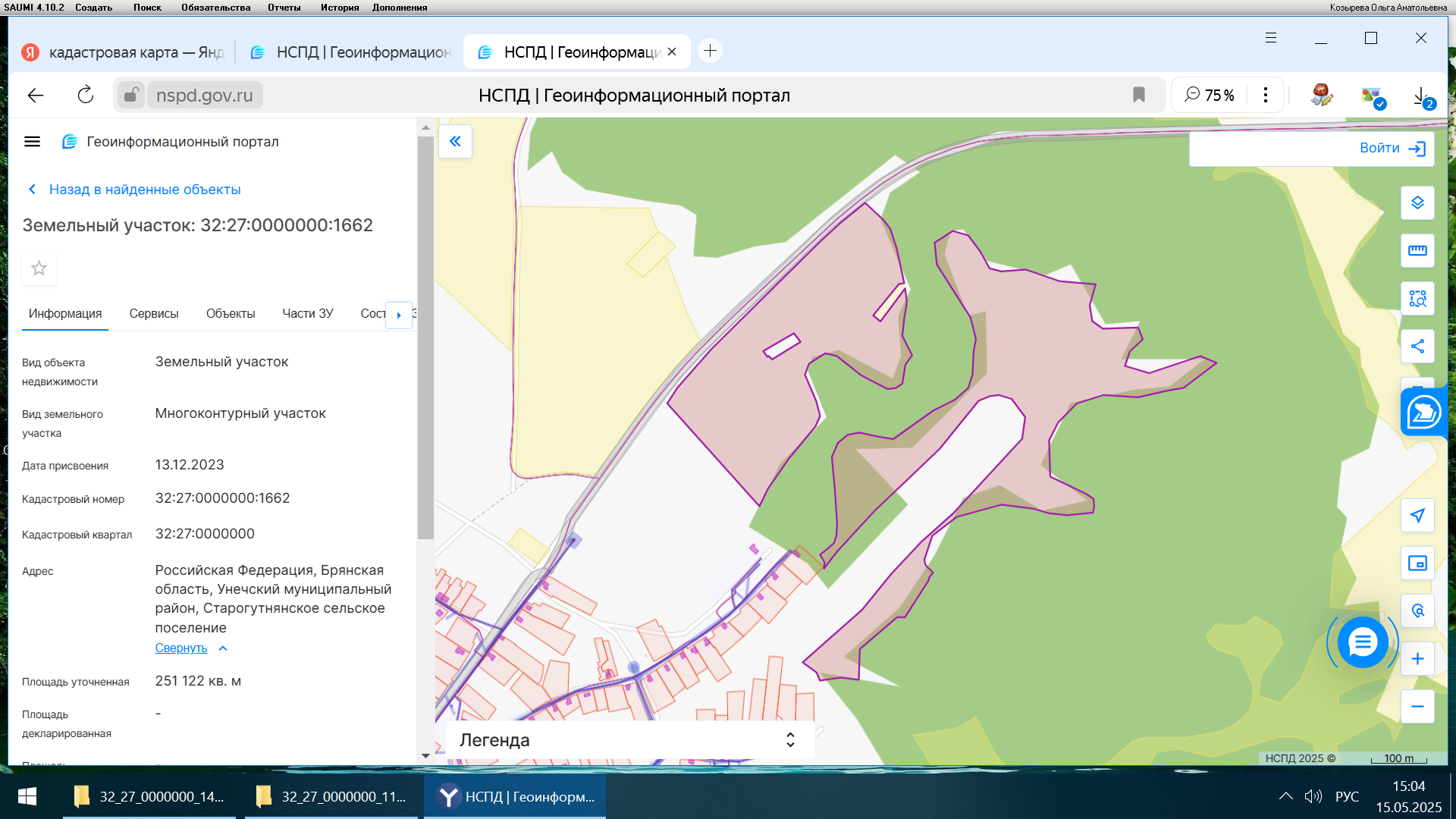Bookmark this page in the address bar
1456x819 pixels.
(1138, 95)
